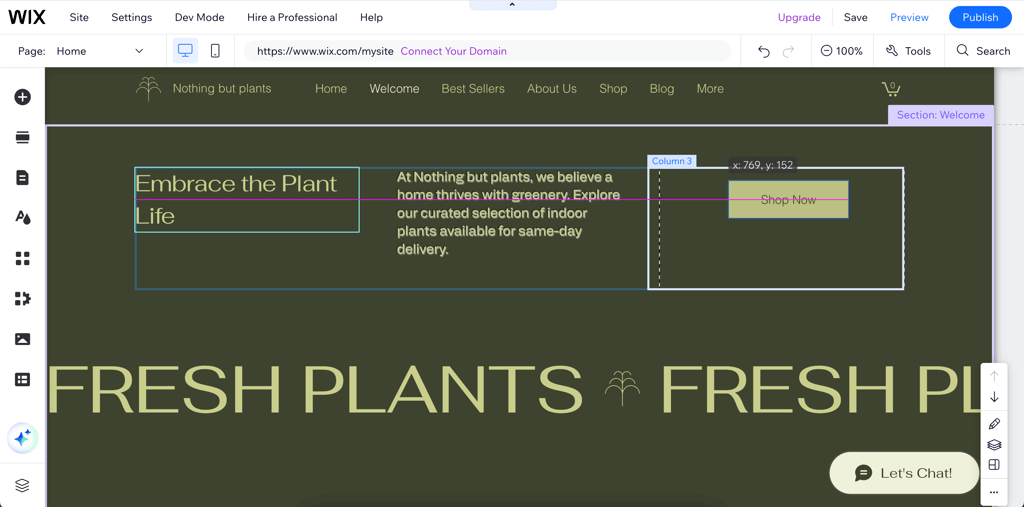
Task: Click the Section: Welcome label
Action: pos(940,114)
